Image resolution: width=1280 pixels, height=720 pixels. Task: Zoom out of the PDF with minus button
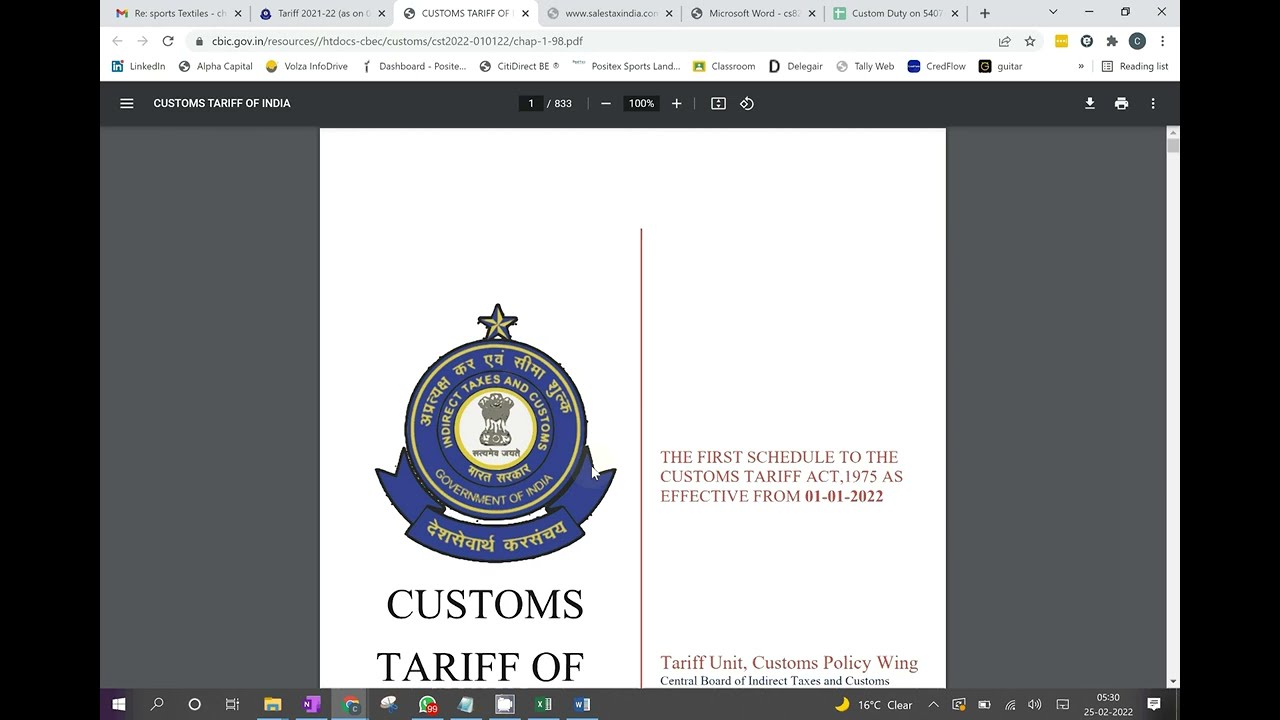tap(605, 103)
